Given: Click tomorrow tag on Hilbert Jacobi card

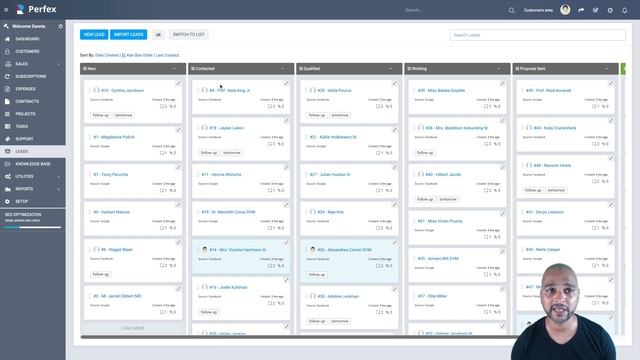Looking at the screenshot, I should tap(448, 200).
